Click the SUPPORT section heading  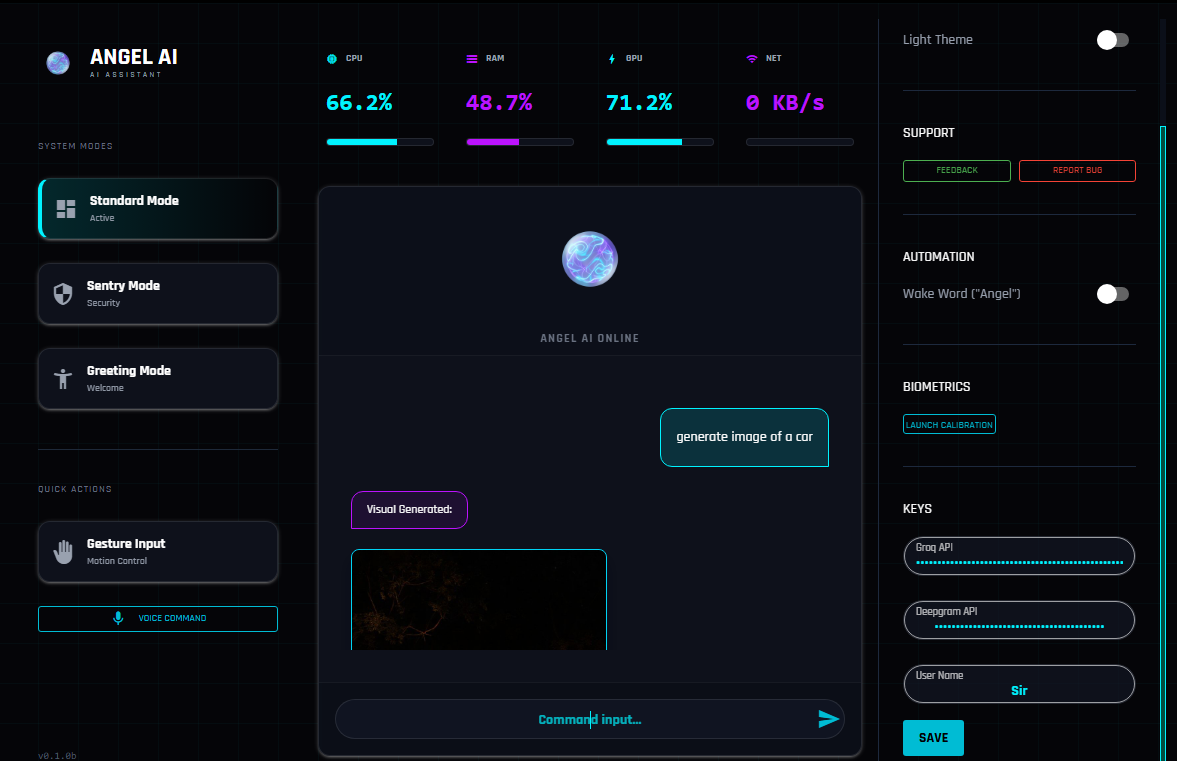(929, 133)
